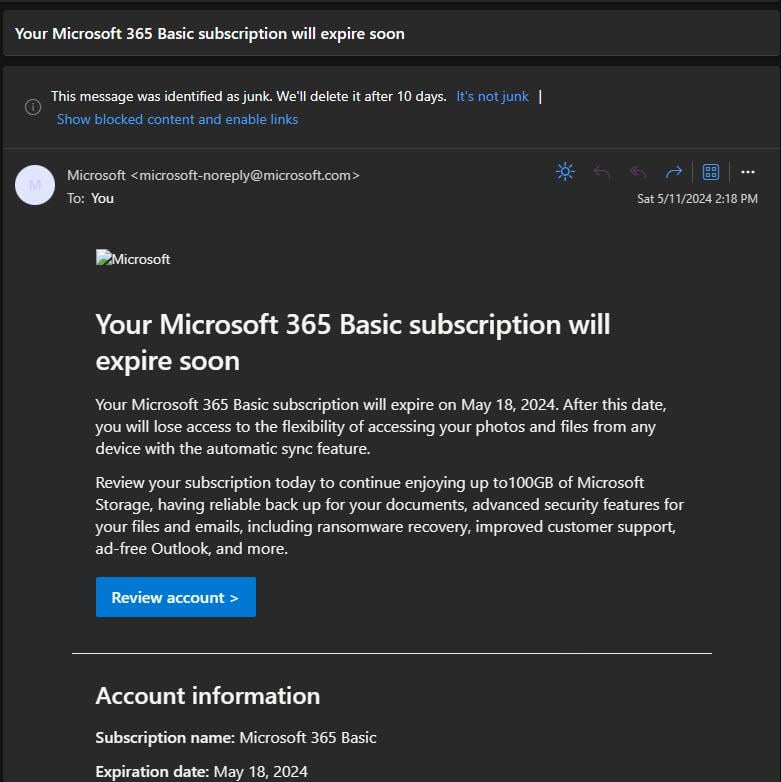Image resolution: width=781 pixels, height=782 pixels.
Task: Click the sender avatar with letter M
Action: (35, 185)
